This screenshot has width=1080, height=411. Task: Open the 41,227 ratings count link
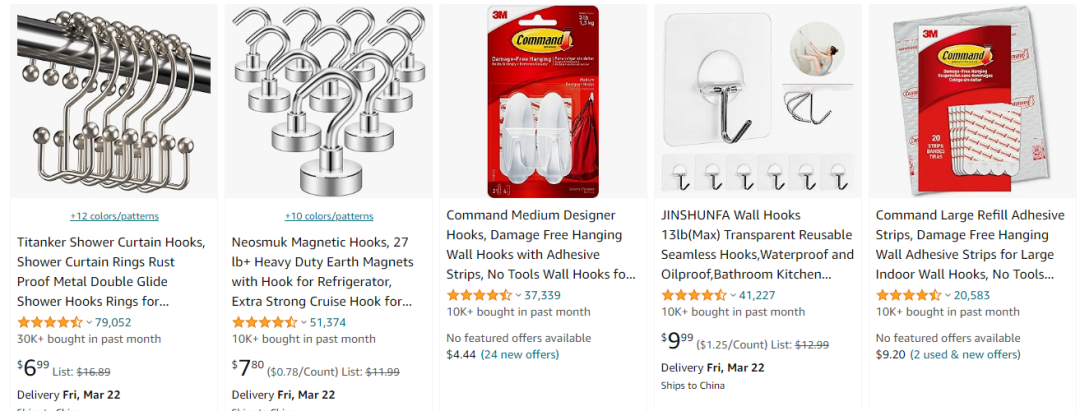point(757,295)
